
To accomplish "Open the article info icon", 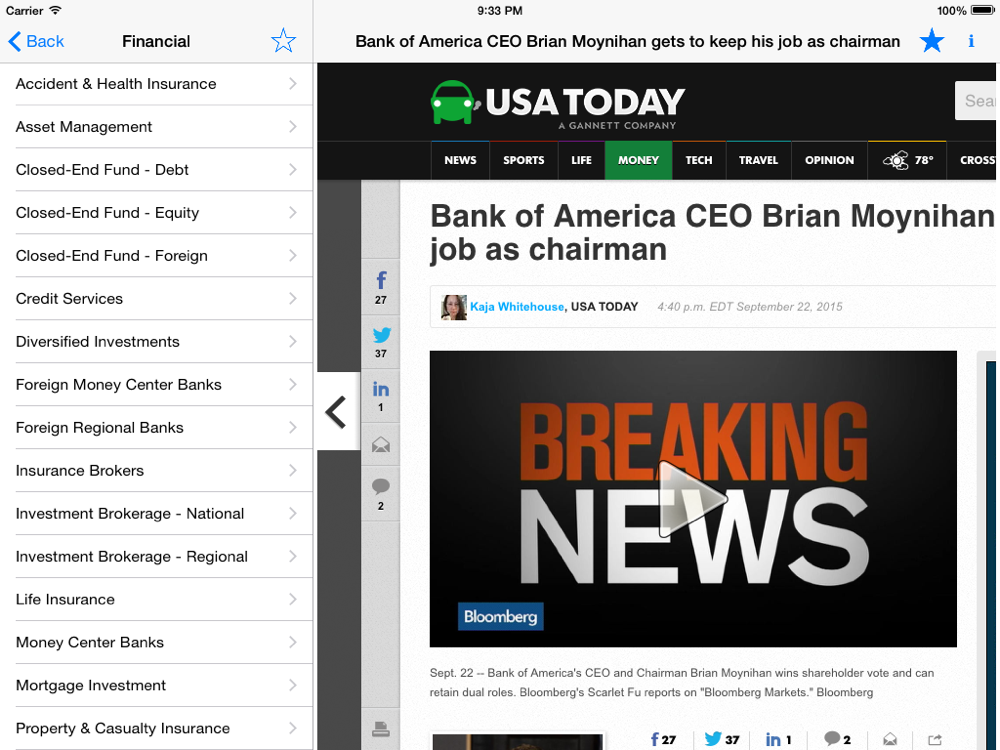I will tap(971, 41).
